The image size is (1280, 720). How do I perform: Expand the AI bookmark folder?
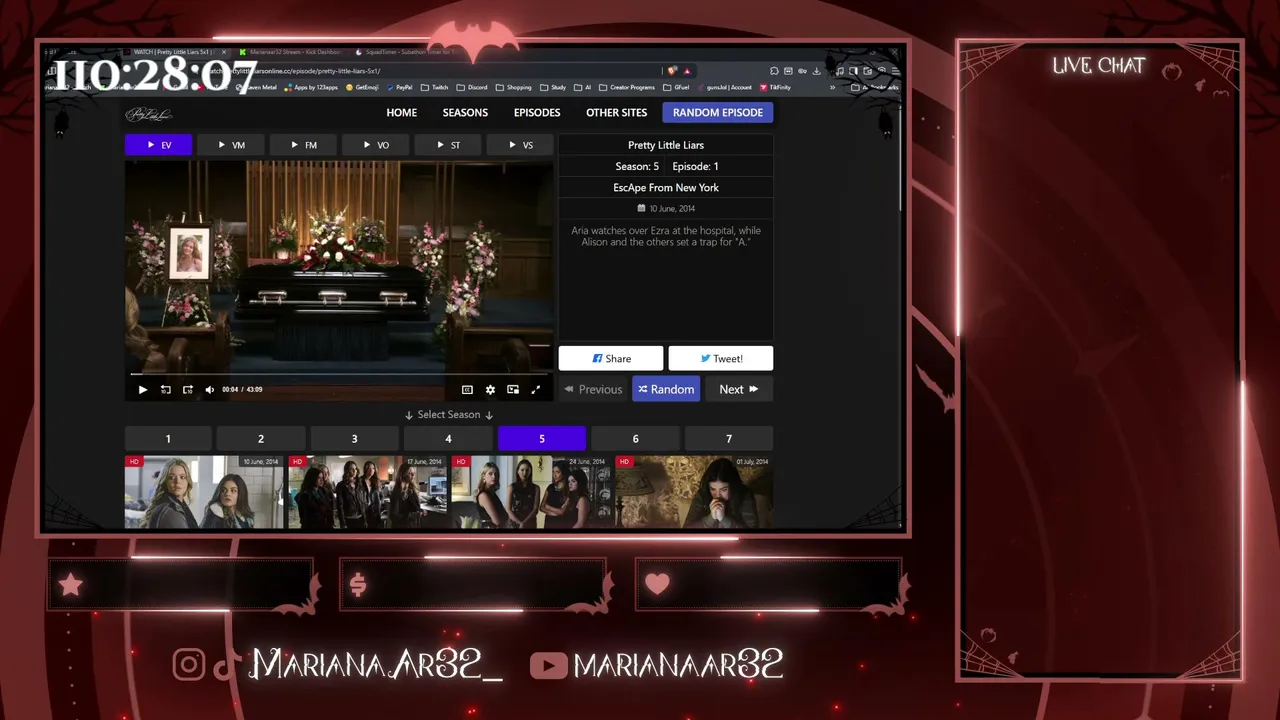click(583, 88)
